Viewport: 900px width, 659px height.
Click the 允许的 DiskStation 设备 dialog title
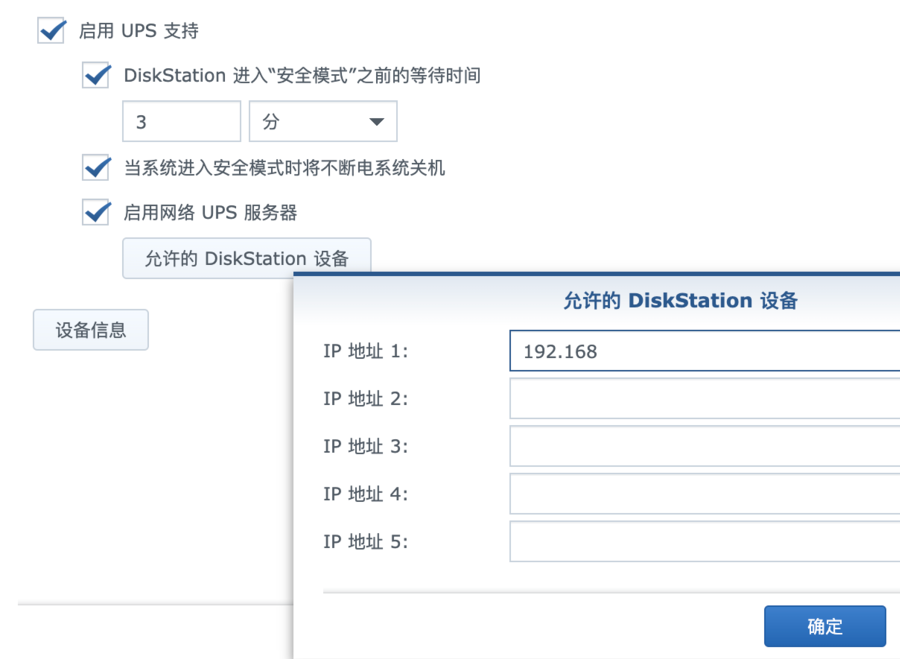tap(680, 301)
